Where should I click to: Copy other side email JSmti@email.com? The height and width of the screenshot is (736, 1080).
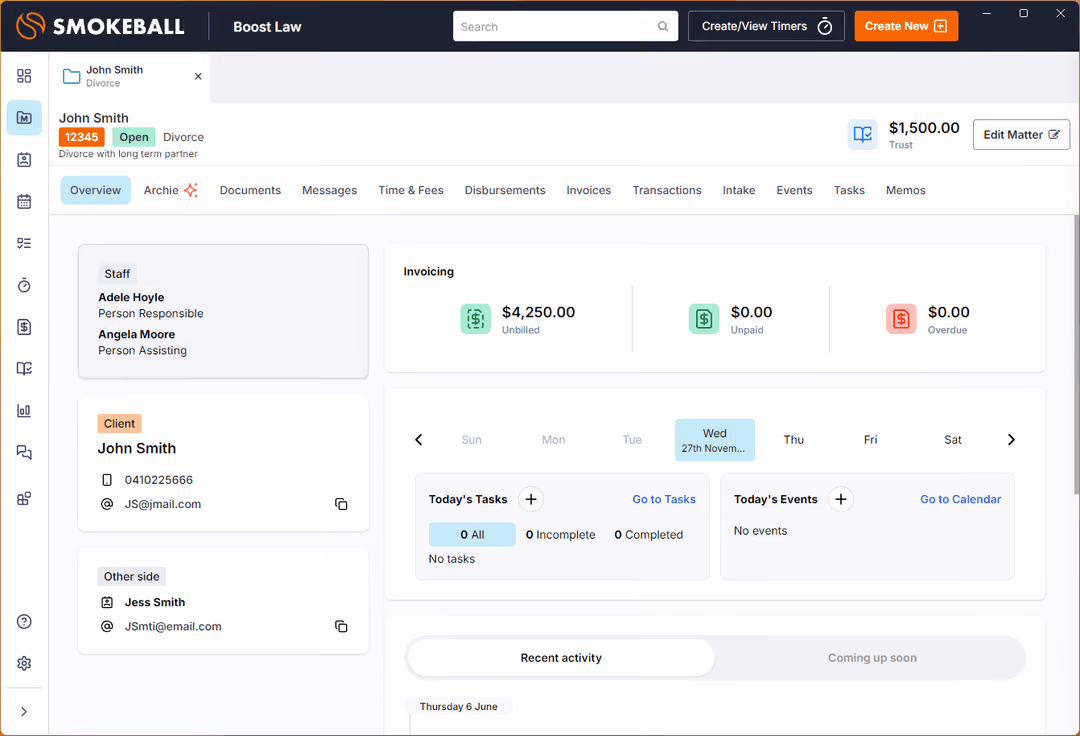pos(341,627)
